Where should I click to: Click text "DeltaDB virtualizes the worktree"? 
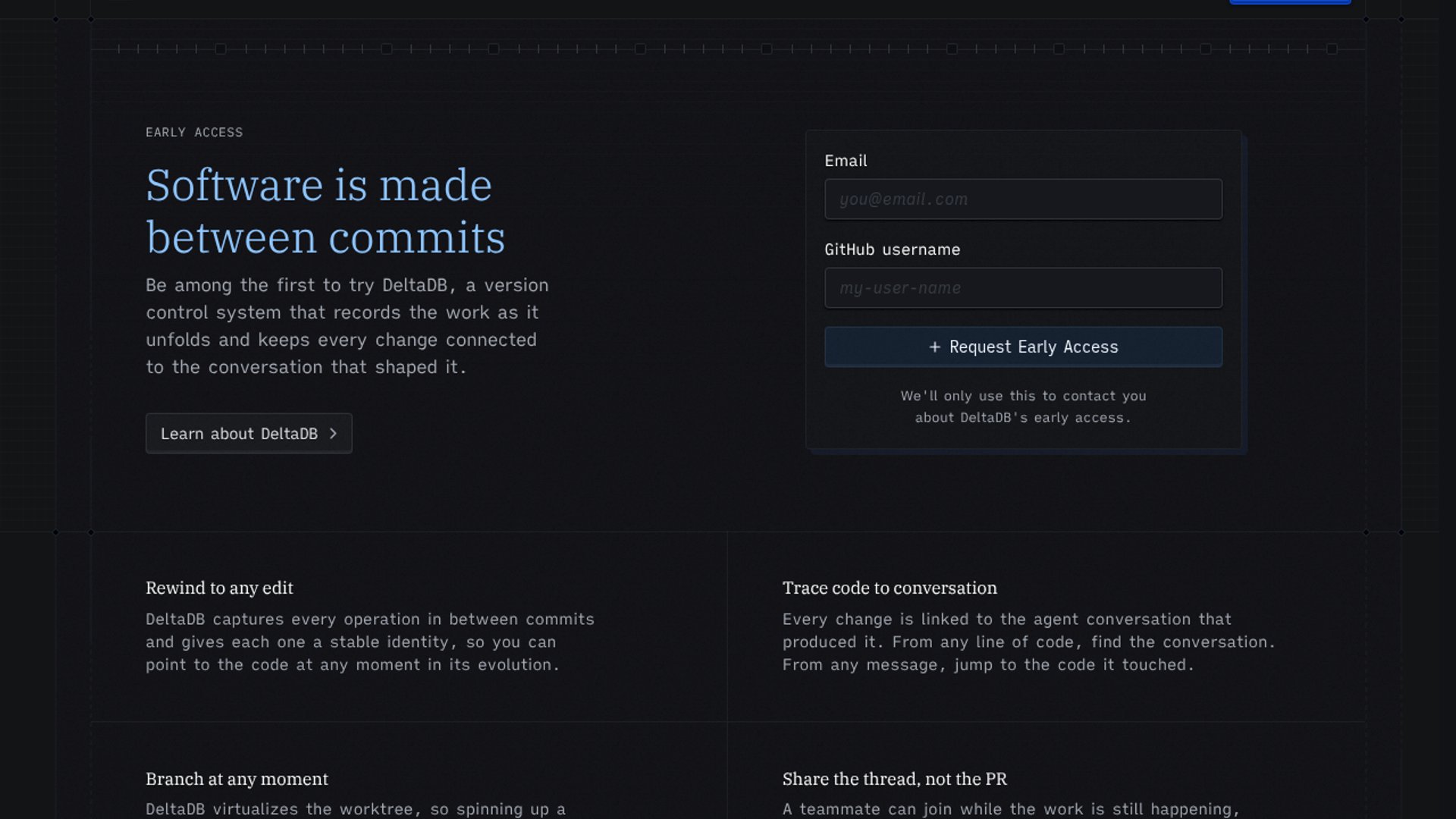[x=356, y=809]
